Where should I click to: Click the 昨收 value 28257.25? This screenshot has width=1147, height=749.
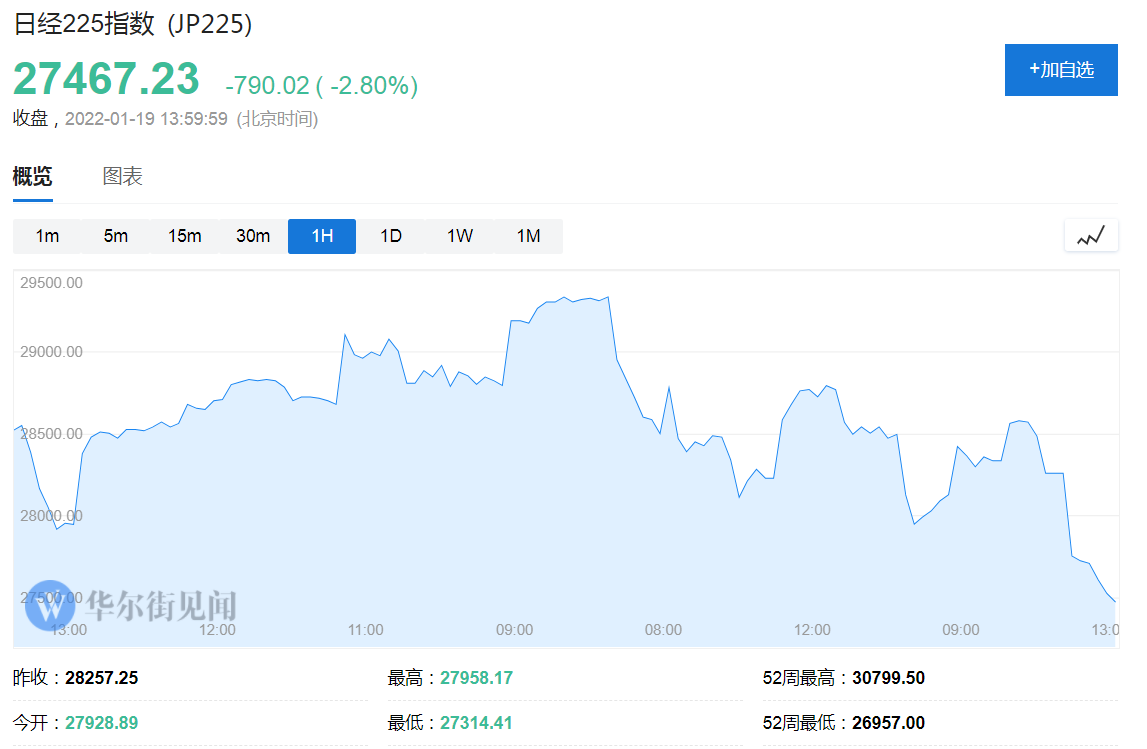tap(102, 678)
